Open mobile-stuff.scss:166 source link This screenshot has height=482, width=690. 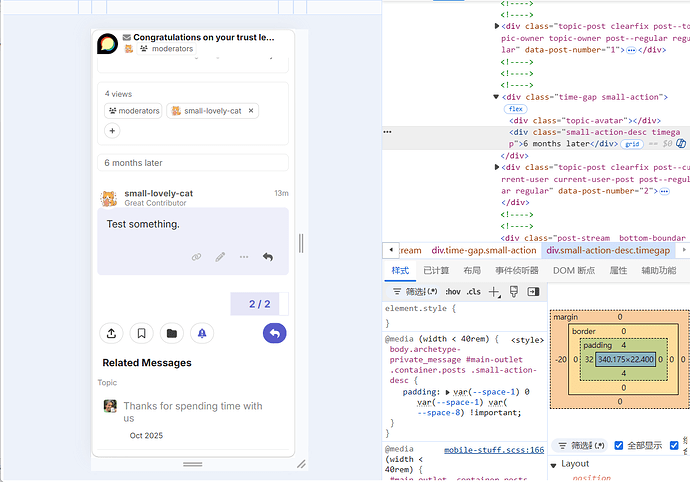tap(494, 449)
